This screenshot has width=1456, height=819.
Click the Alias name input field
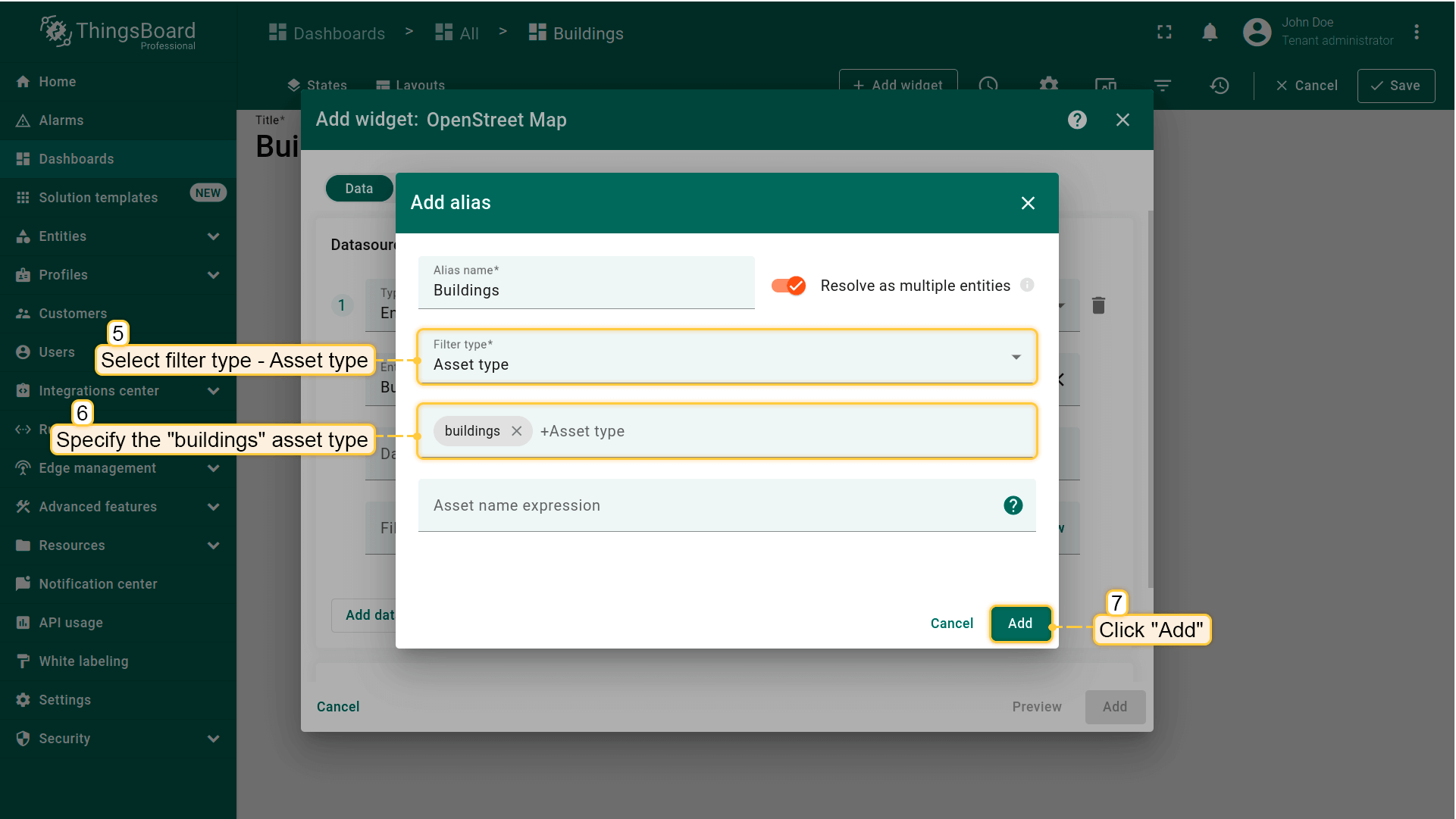click(x=585, y=290)
